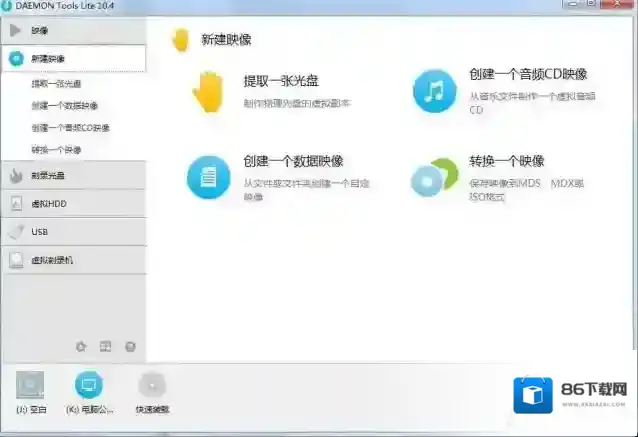The image size is (638, 437).
Task: Click 创建一个数据映像 submenu item in sidebar
Action: pyautogui.click(x=64, y=106)
